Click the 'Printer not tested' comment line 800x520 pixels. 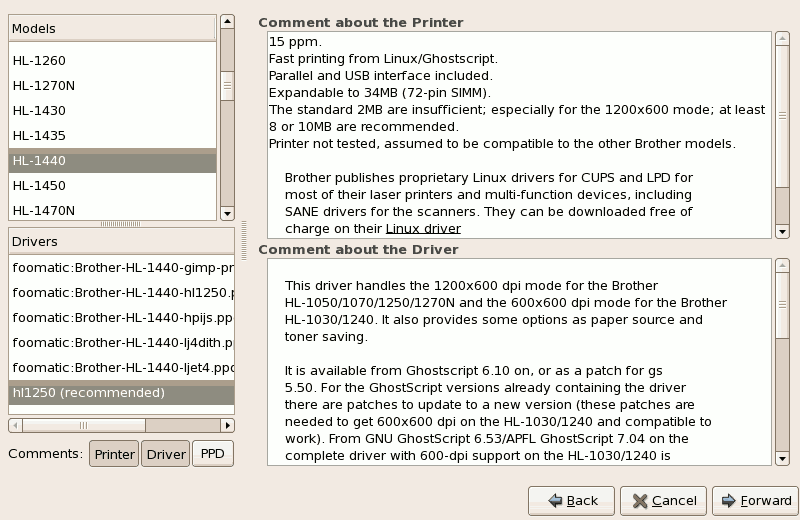click(x=502, y=144)
